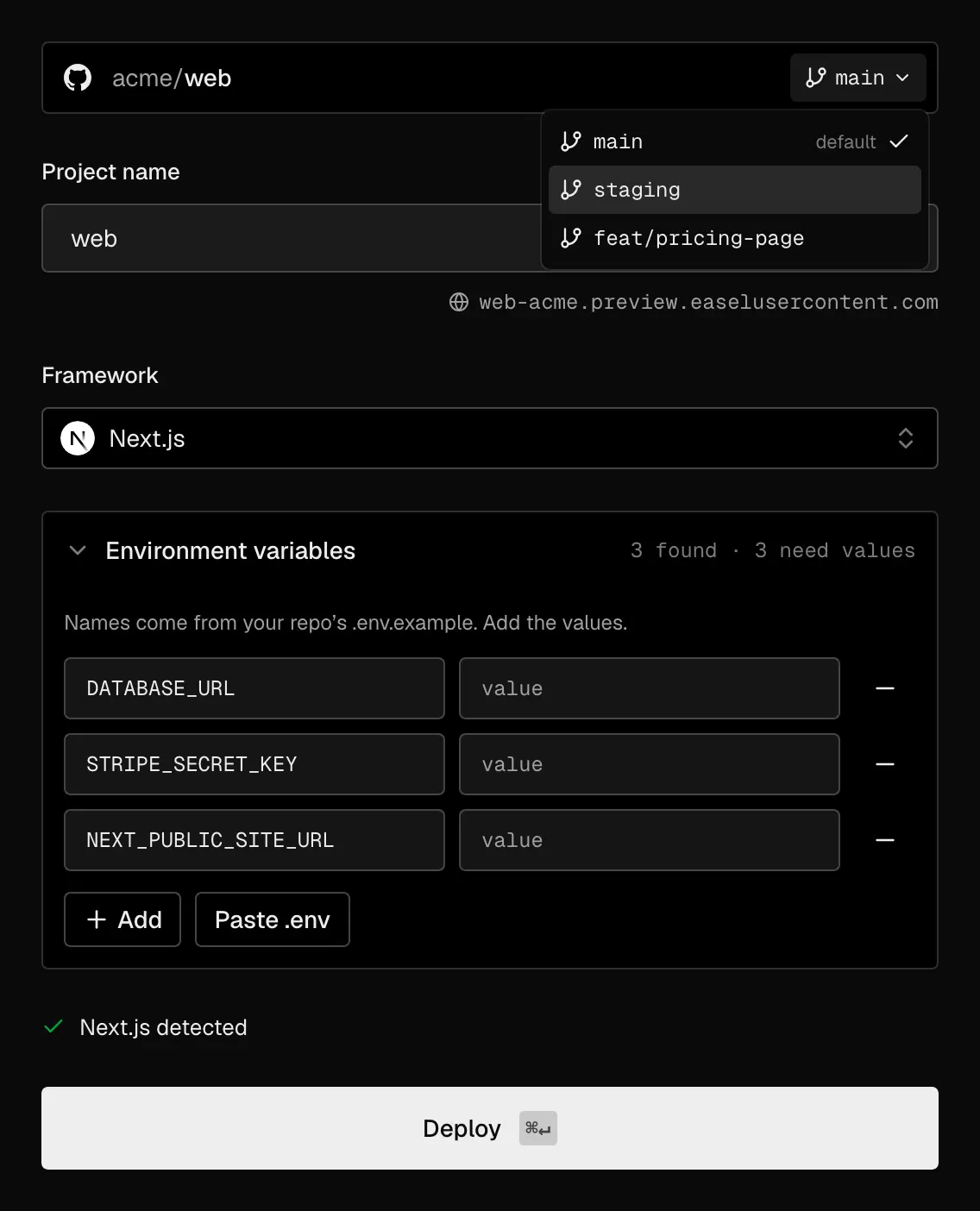
Task: Click the command-enter shortcut badge
Action: [538, 1128]
